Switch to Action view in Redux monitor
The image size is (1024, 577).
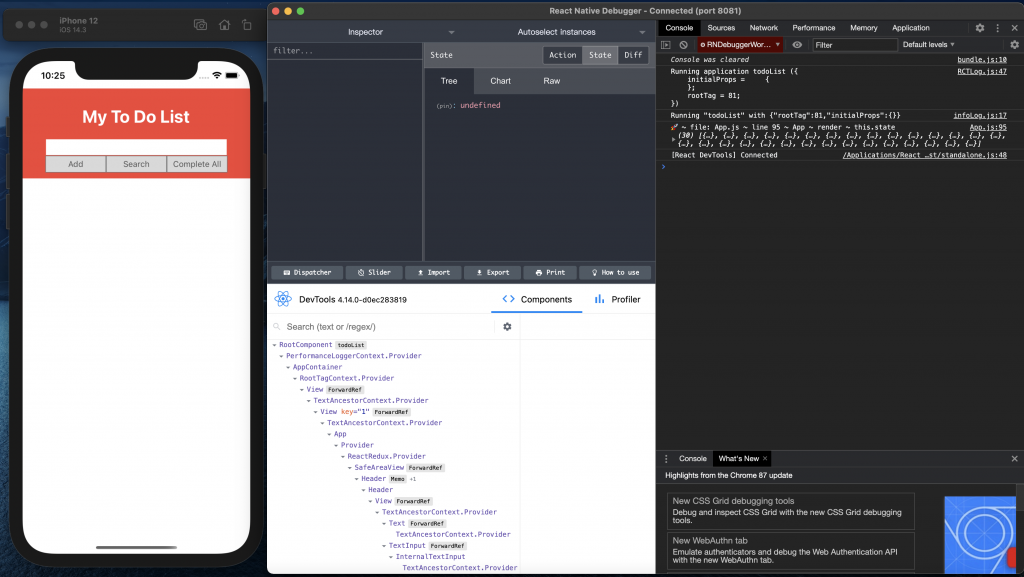coord(562,55)
